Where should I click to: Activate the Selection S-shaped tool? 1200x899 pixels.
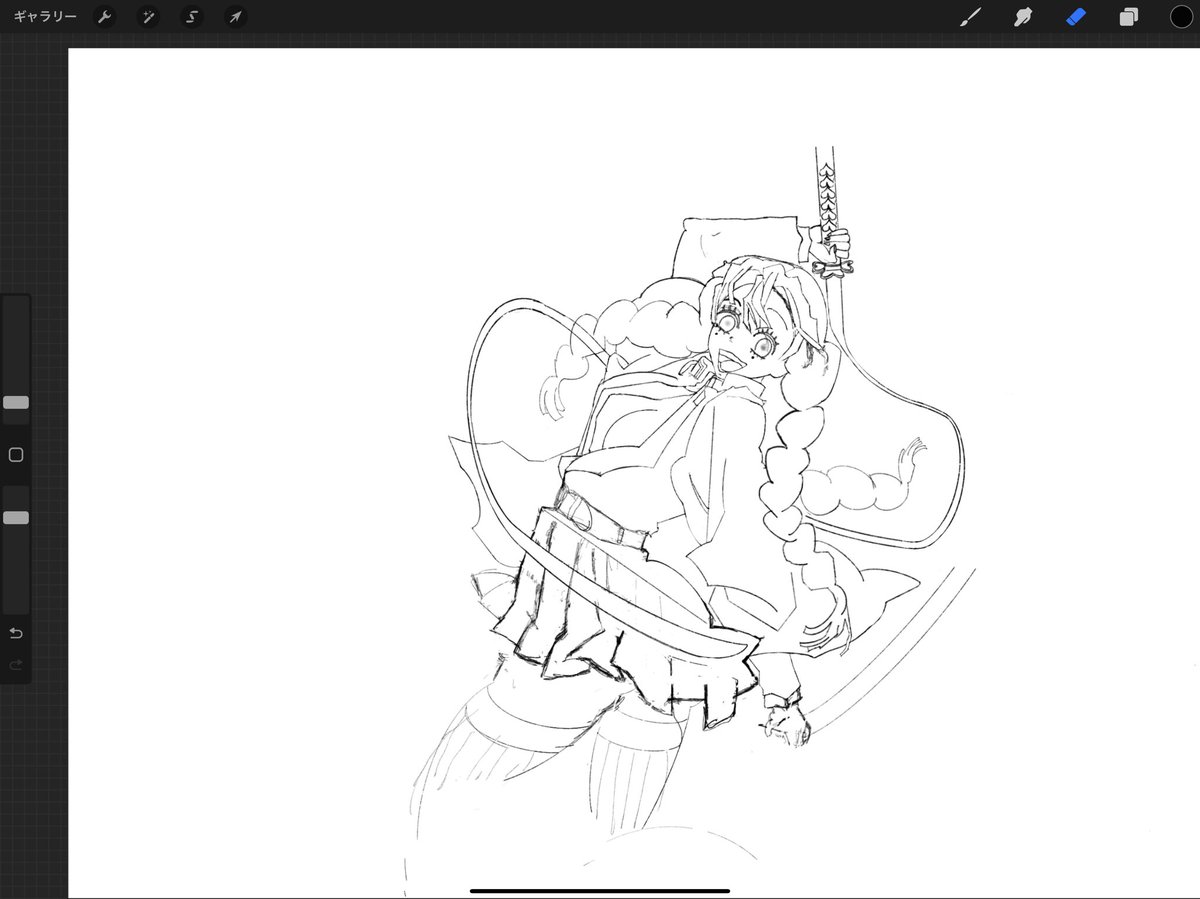tap(192, 17)
